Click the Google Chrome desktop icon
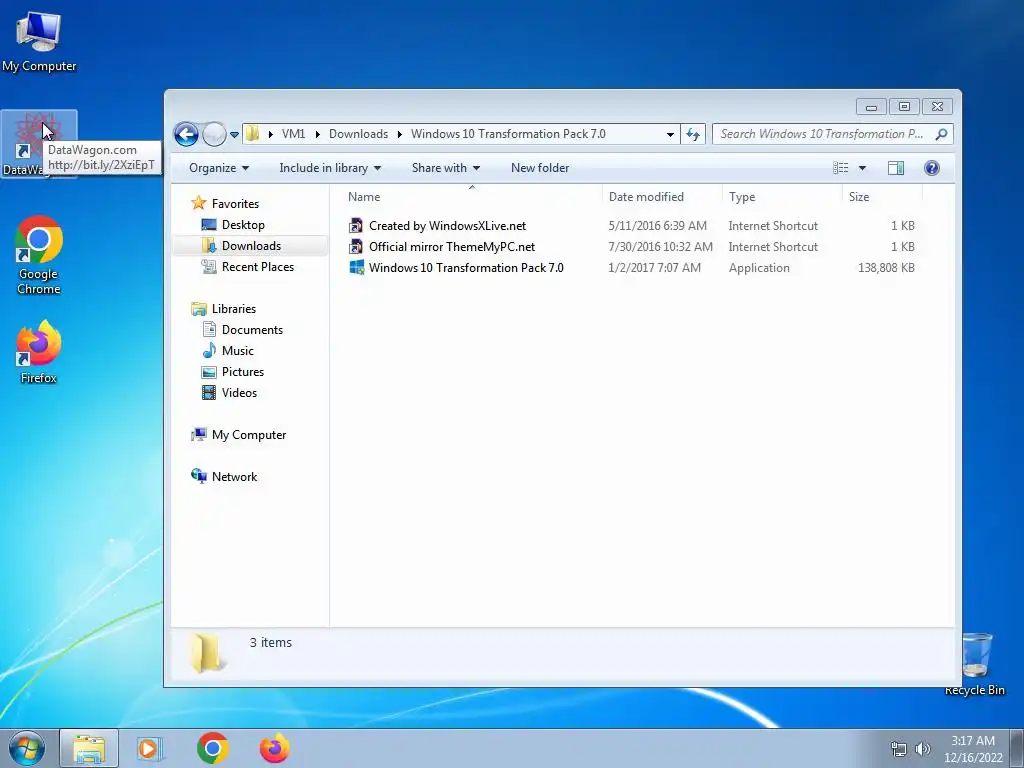Viewport: 1024px width, 768px height. [39, 255]
